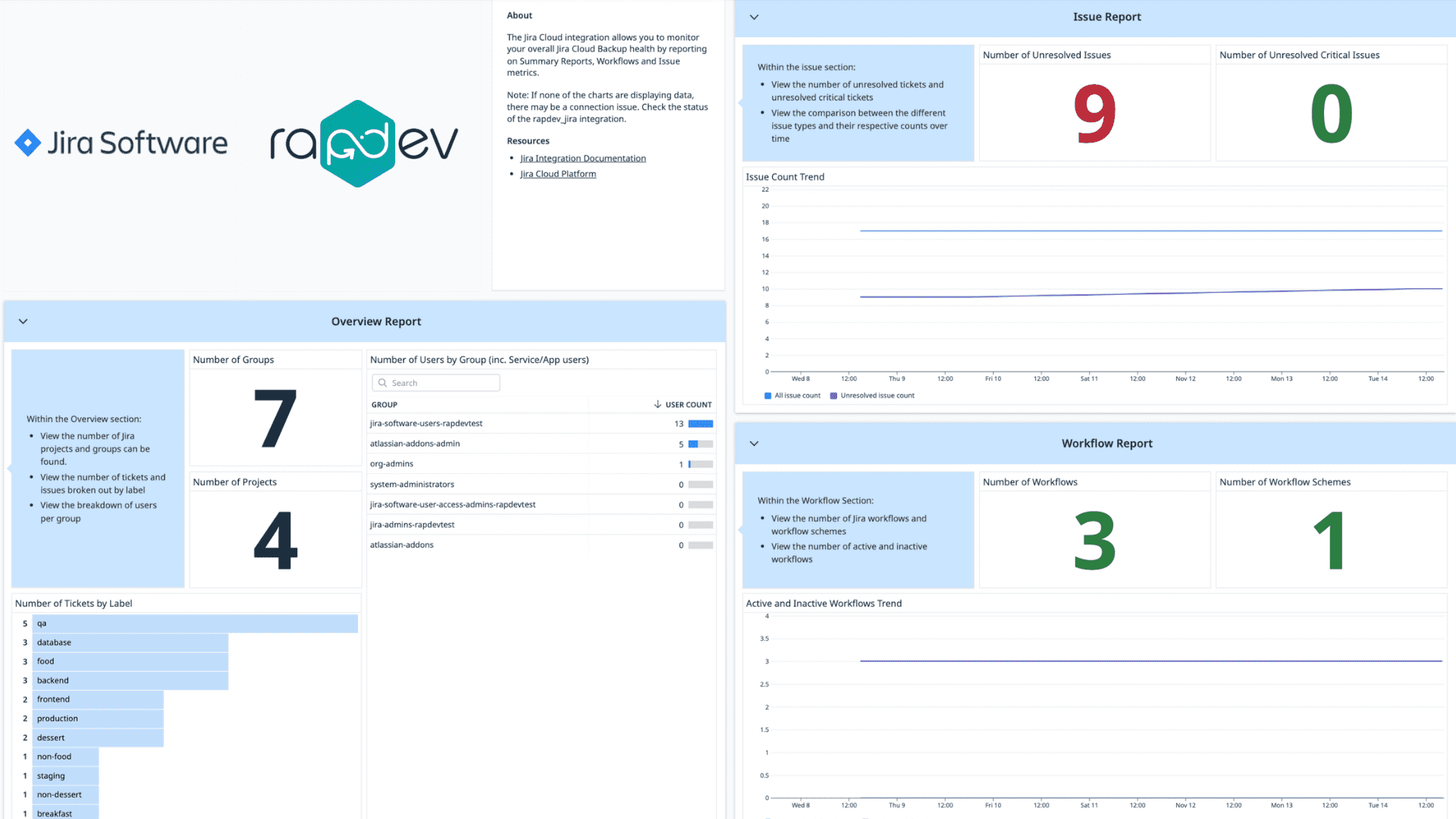1456x819 pixels.
Task: Open the Jira Cloud Platform link
Action: [558, 174]
